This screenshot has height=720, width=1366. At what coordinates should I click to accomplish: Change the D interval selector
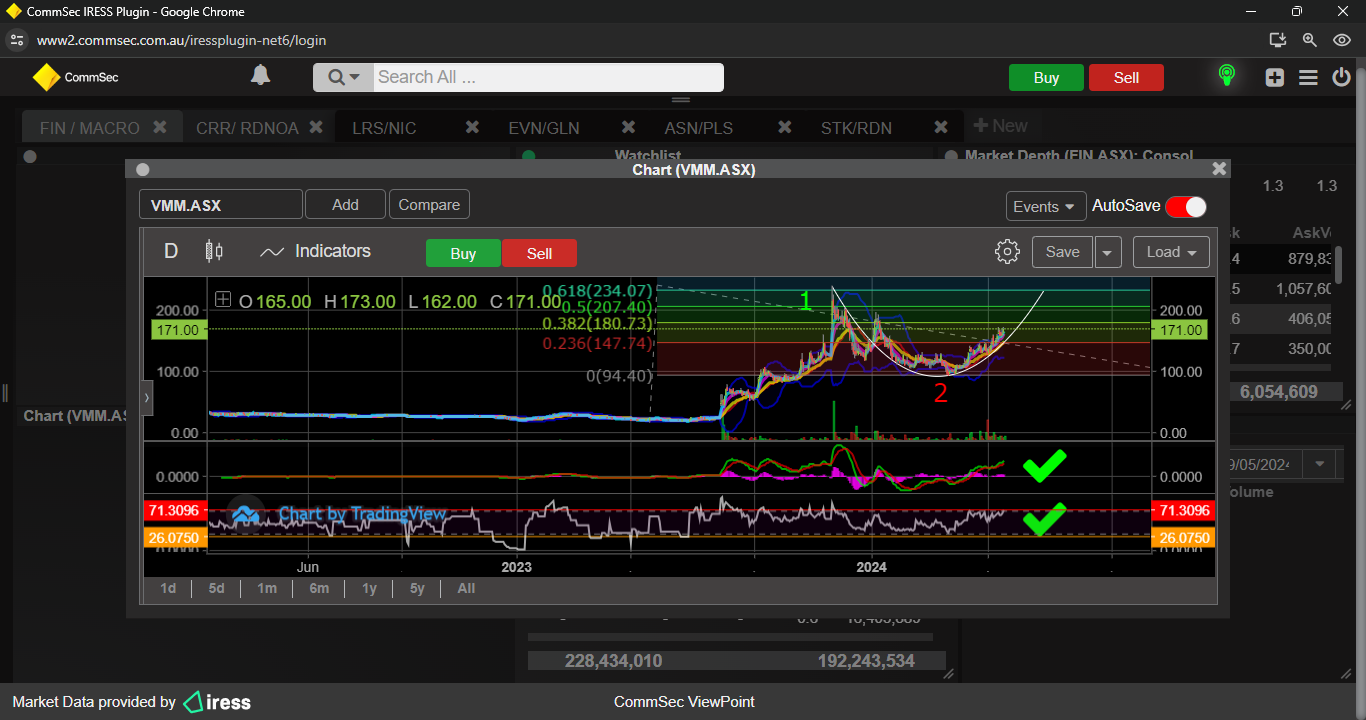point(171,251)
